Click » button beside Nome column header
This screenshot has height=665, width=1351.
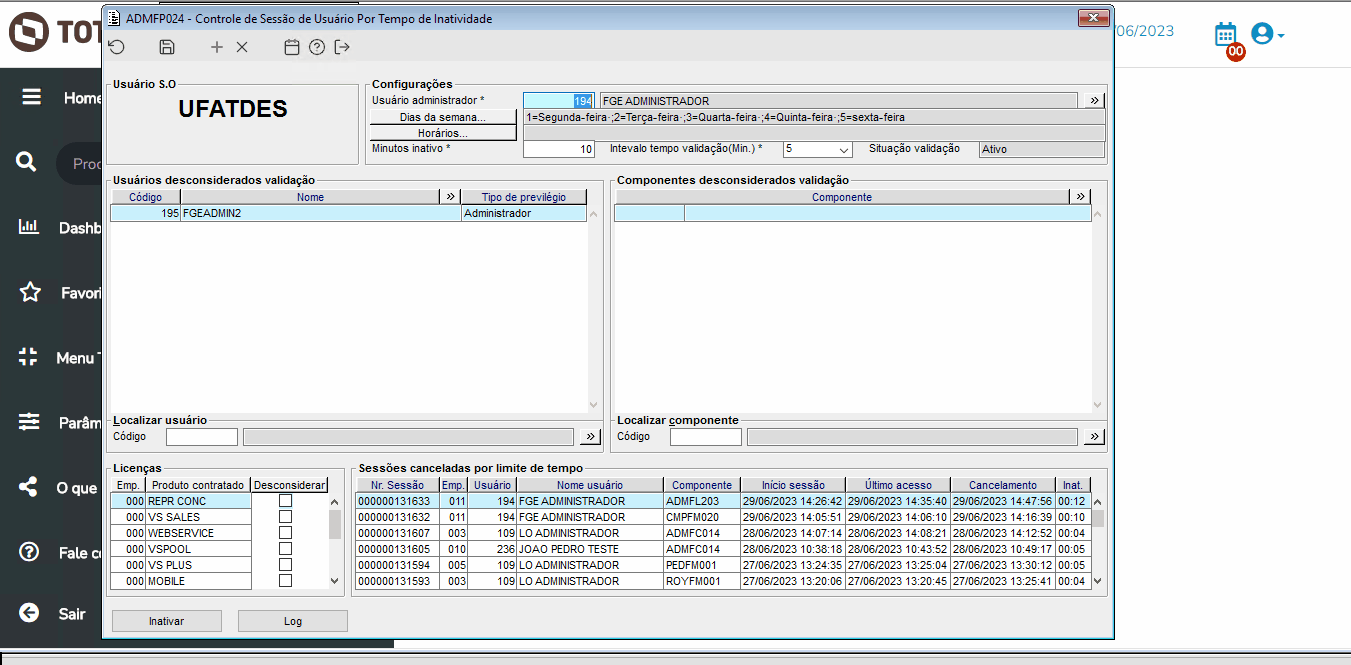point(450,197)
